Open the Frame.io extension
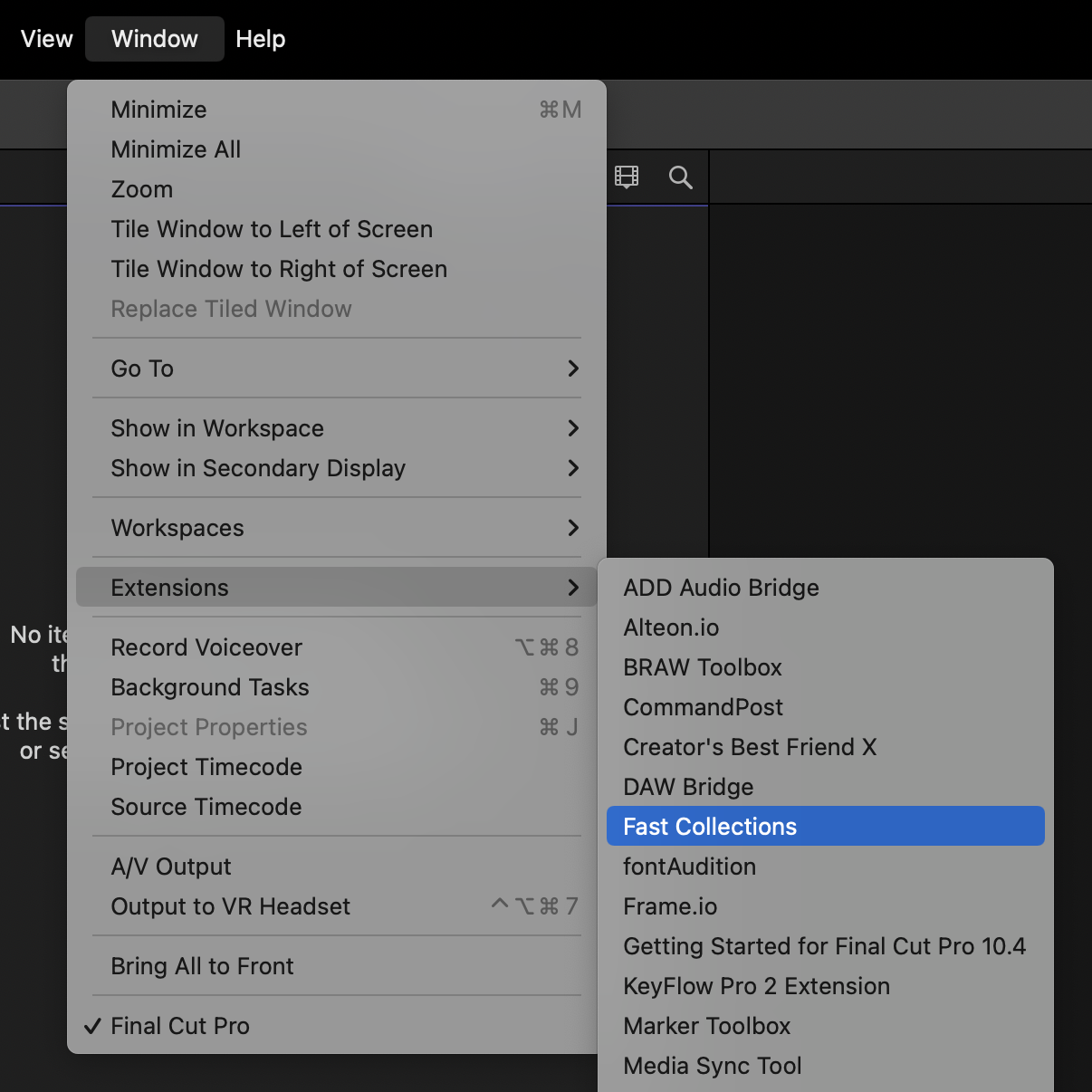 click(x=670, y=906)
